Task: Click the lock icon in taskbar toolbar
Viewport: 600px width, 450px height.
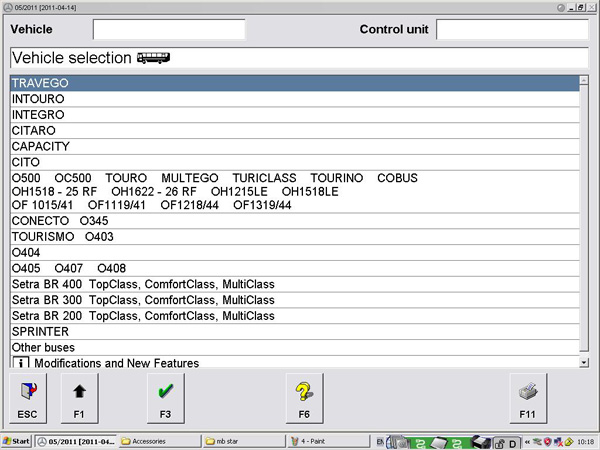Action: [x=500, y=443]
